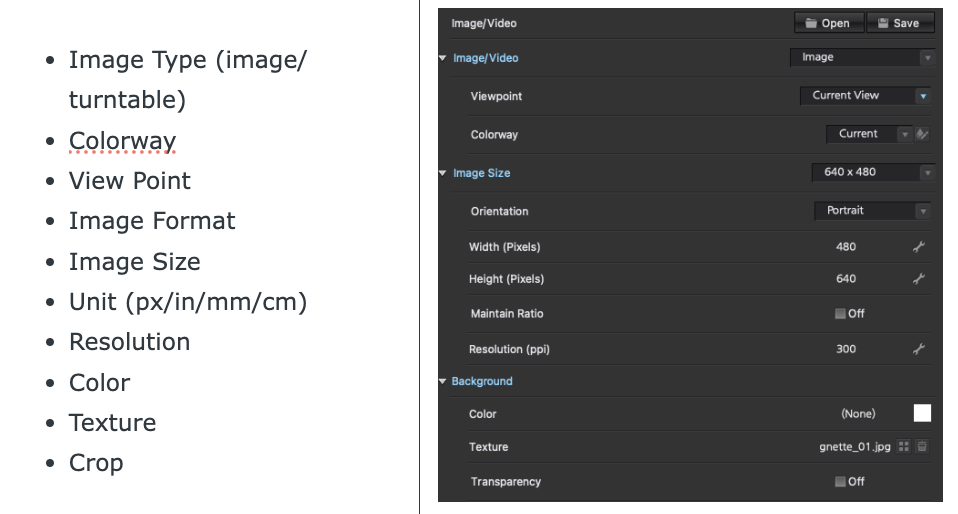The height and width of the screenshot is (514, 958).
Task: Click the trash icon to delete the background texture
Action: pos(922,447)
